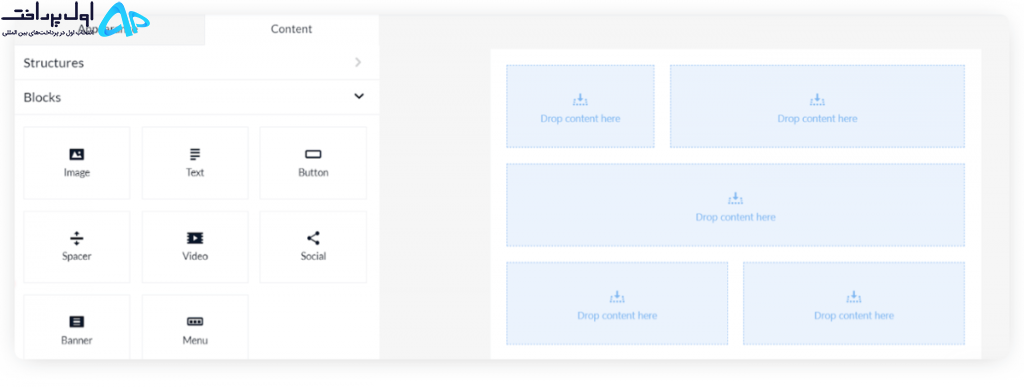Click the Banner block label
Image resolution: width=1024 pixels, height=387 pixels.
(76, 340)
